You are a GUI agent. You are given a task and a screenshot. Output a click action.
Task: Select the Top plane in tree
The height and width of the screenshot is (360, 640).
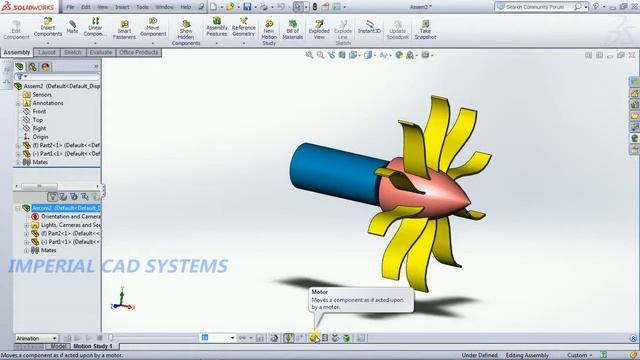[38, 120]
